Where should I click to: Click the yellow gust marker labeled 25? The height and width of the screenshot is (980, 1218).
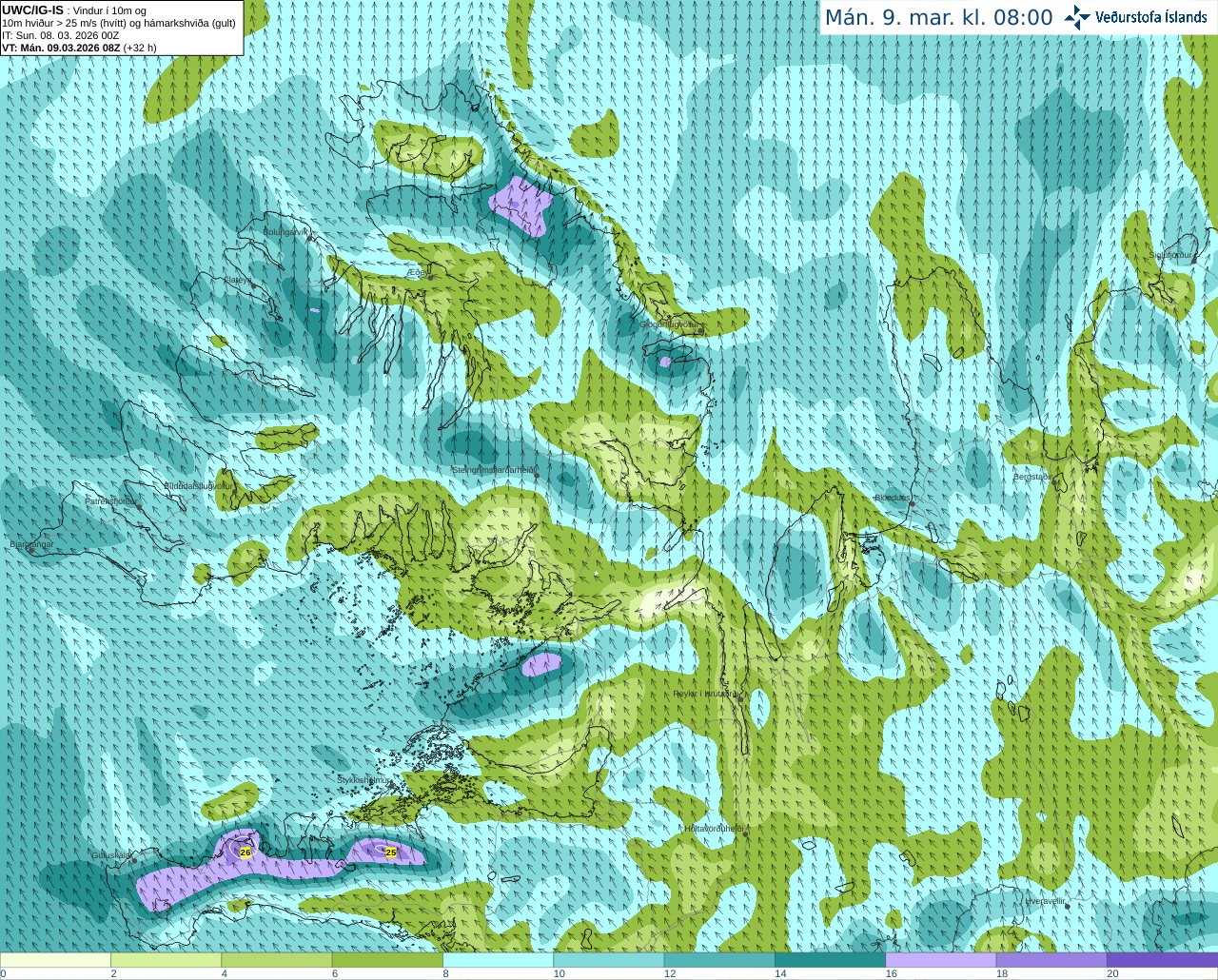point(390,853)
